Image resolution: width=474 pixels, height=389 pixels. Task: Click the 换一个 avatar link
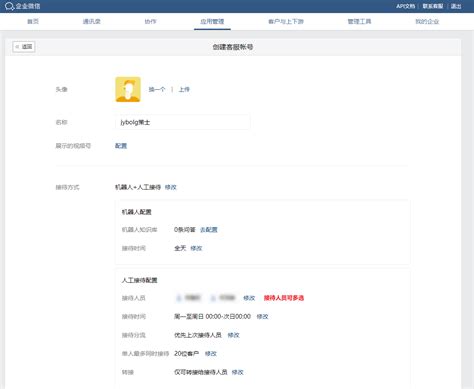point(157,89)
